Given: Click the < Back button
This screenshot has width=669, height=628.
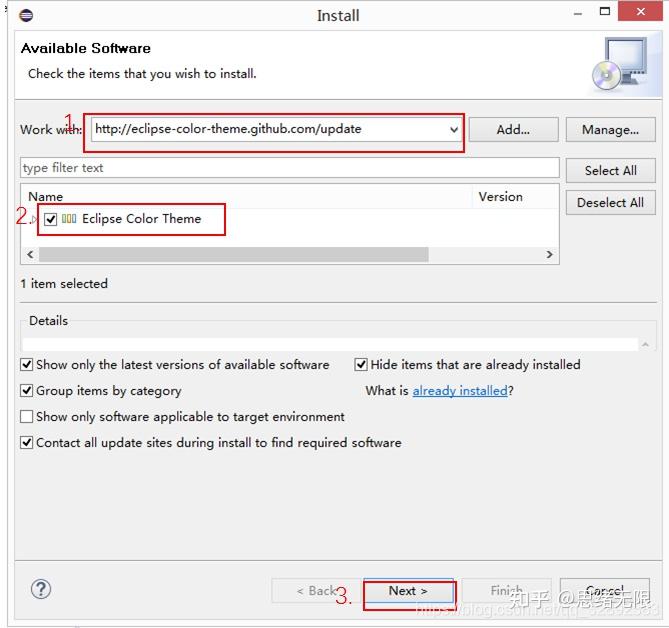Looking at the screenshot, I should click(317, 591).
